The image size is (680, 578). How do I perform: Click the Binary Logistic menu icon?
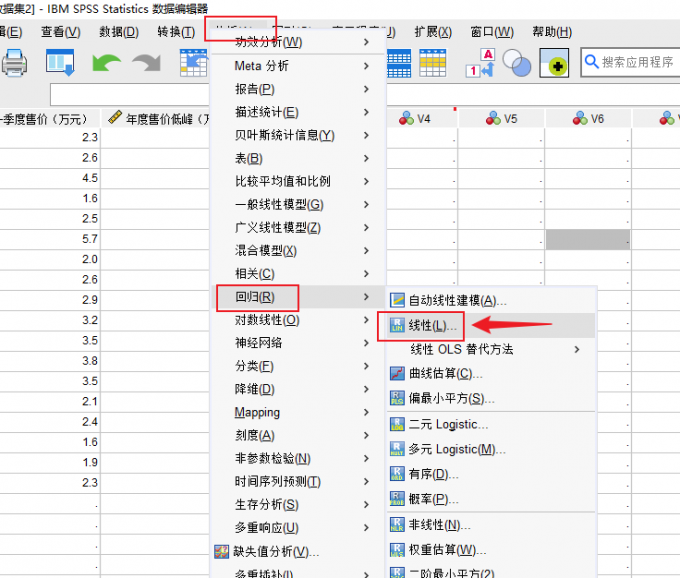[x=397, y=424]
